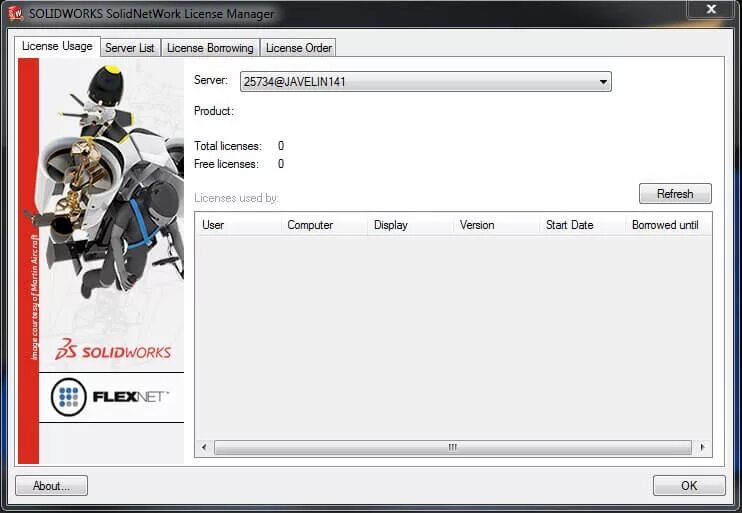Close the License Manager window

(x=711, y=9)
